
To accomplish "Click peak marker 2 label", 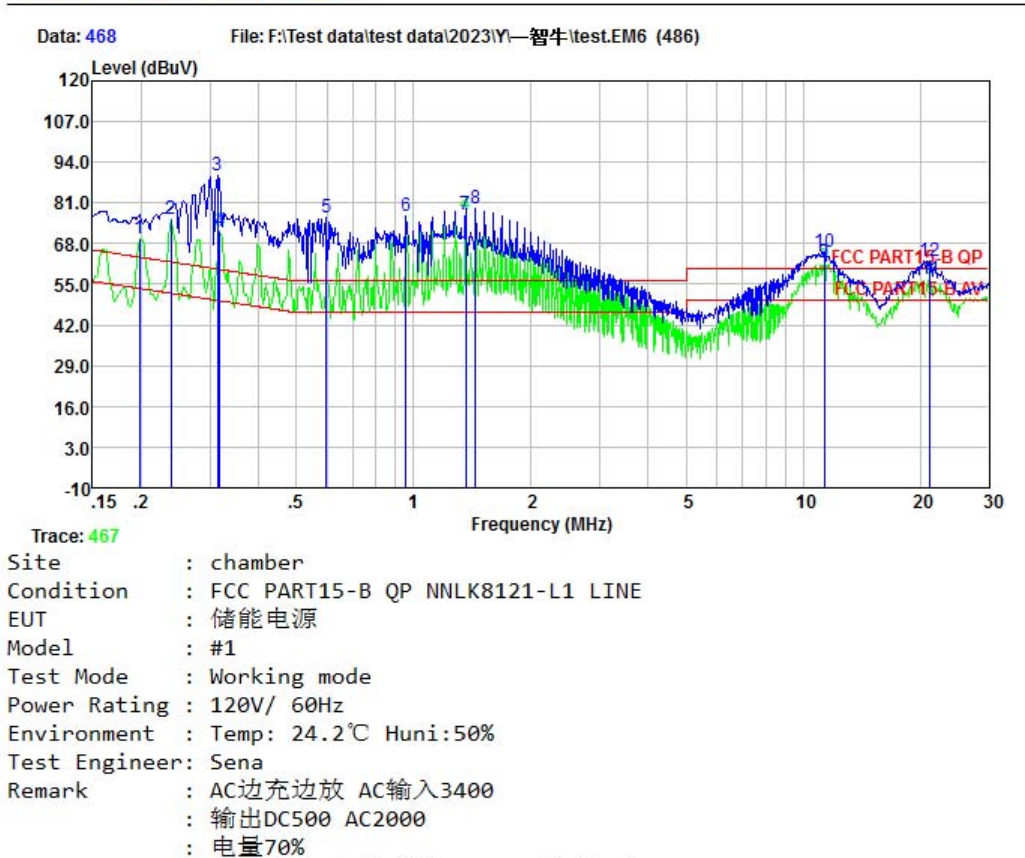I will [x=170, y=208].
